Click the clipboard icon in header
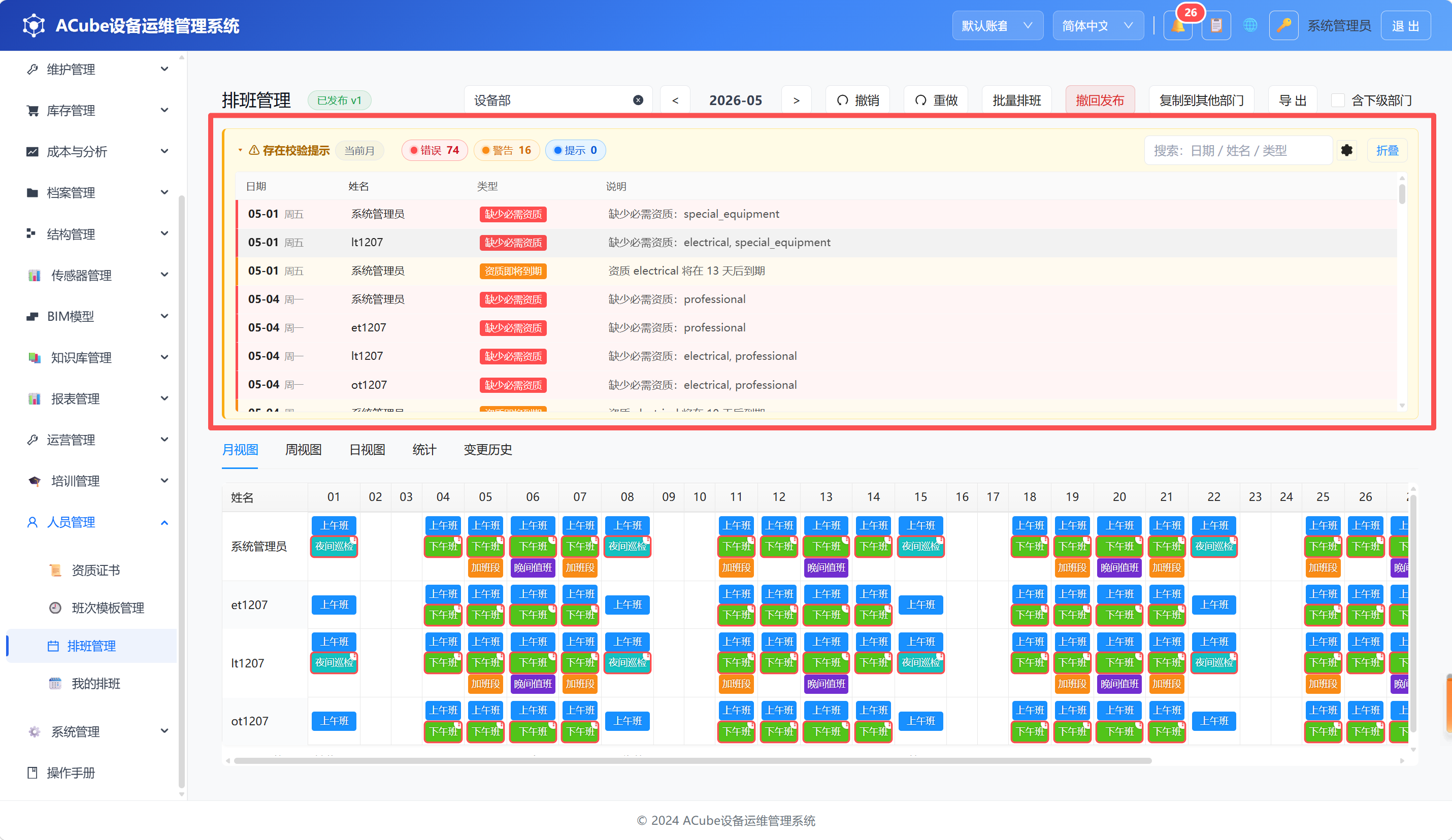The height and width of the screenshot is (840, 1452). coord(1216,26)
